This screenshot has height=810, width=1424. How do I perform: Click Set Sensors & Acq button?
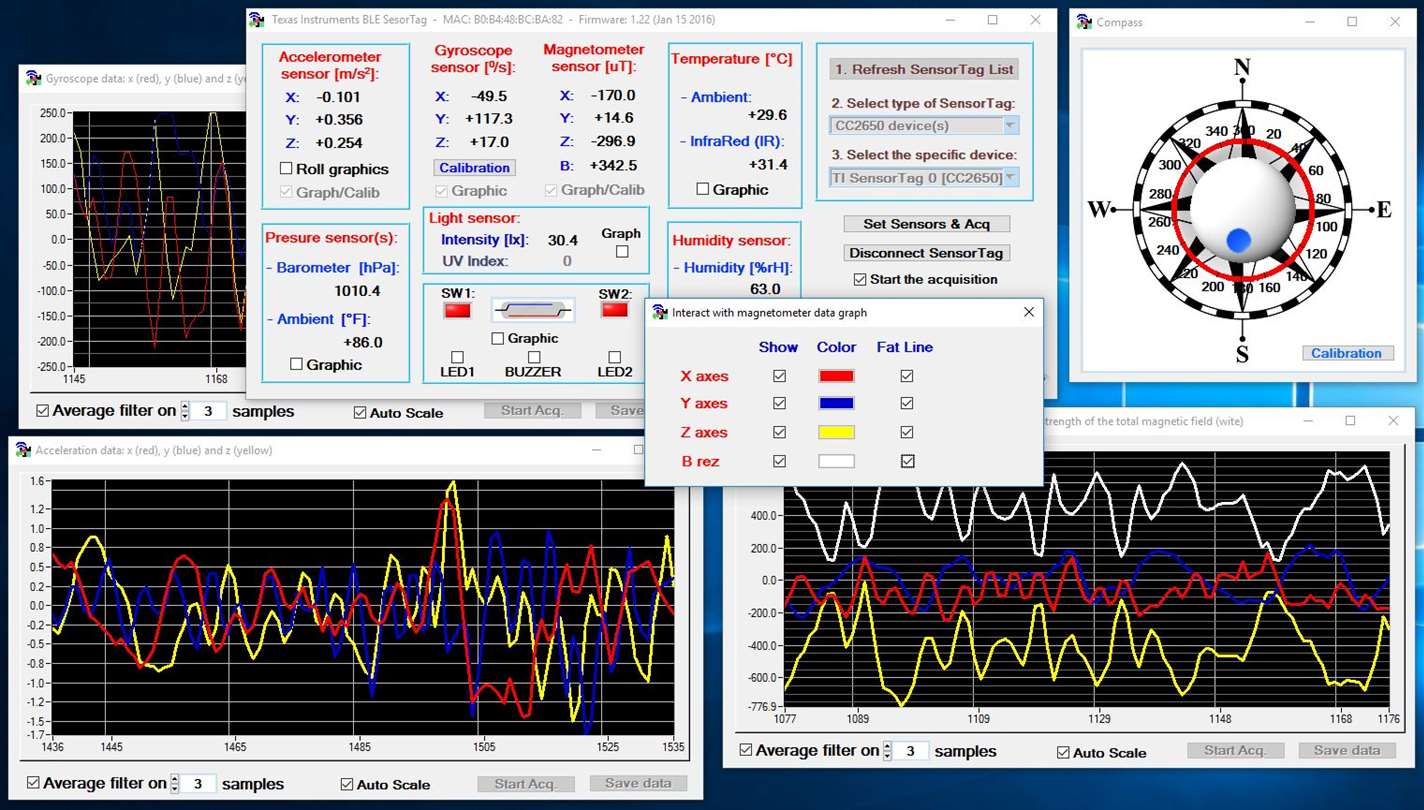(x=926, y=224)
